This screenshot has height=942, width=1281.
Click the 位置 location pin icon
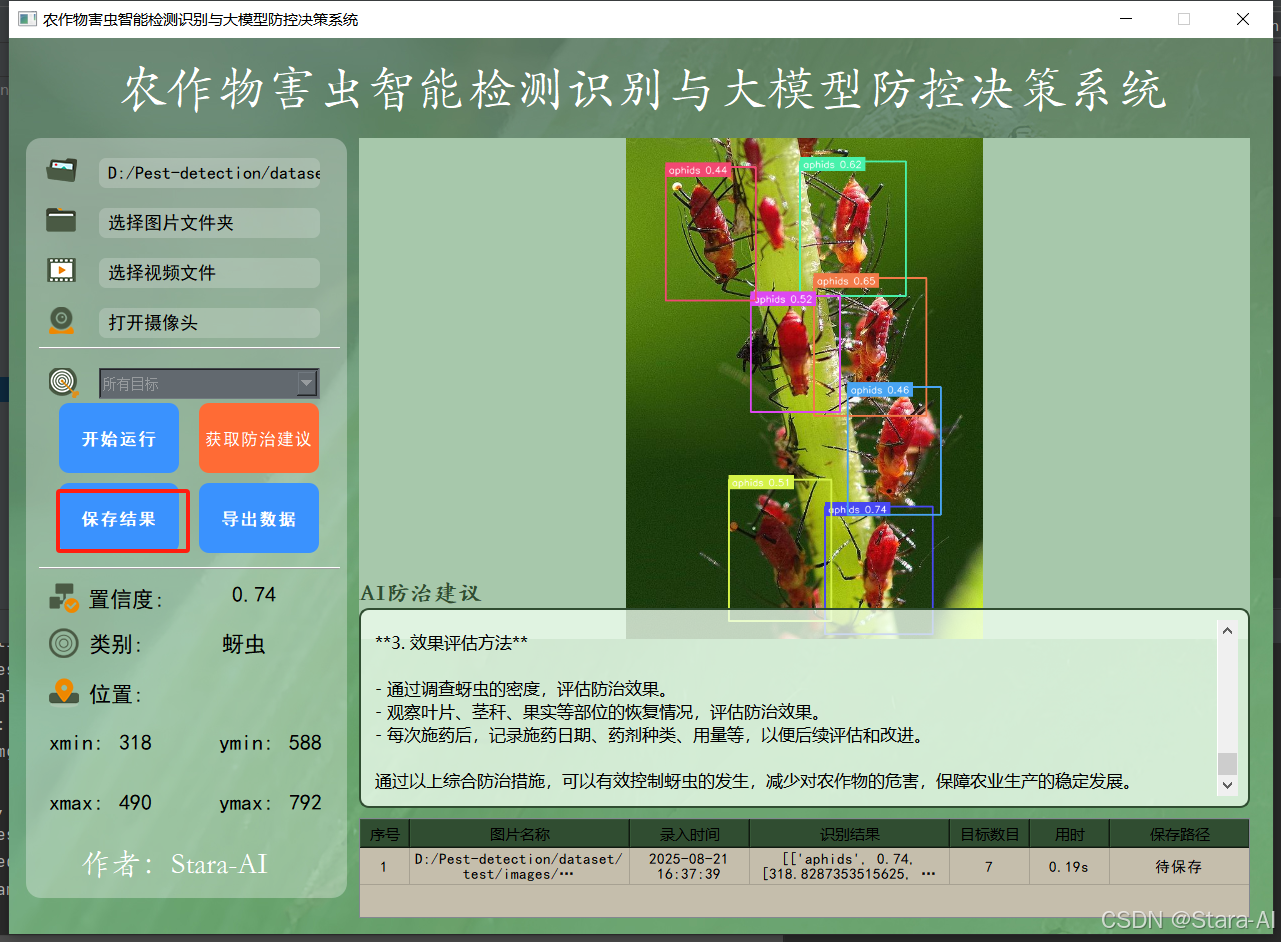pos(64,692)
